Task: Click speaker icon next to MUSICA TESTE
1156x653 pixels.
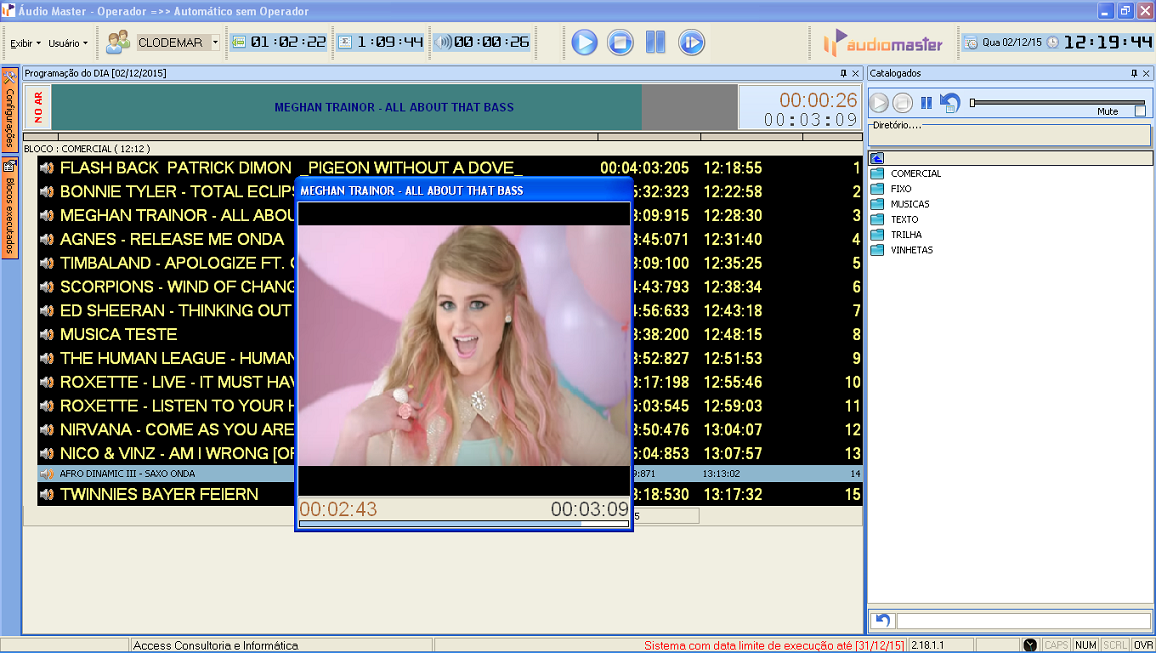Action: pyautogui.click(x=46, y=334)
